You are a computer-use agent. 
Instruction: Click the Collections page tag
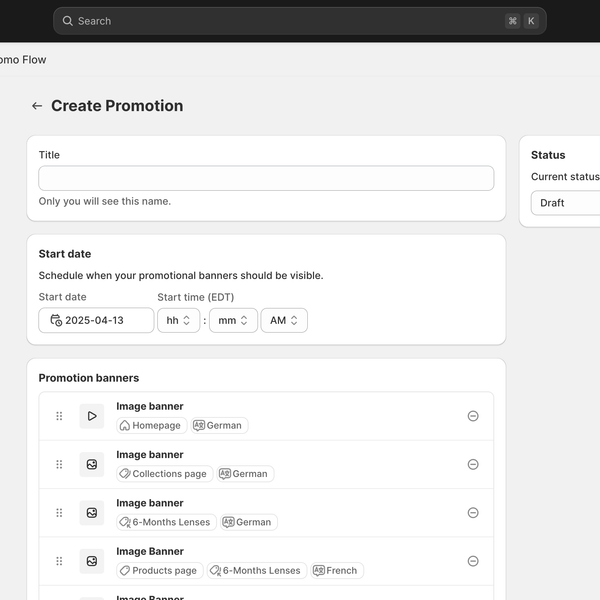point(165,474)
